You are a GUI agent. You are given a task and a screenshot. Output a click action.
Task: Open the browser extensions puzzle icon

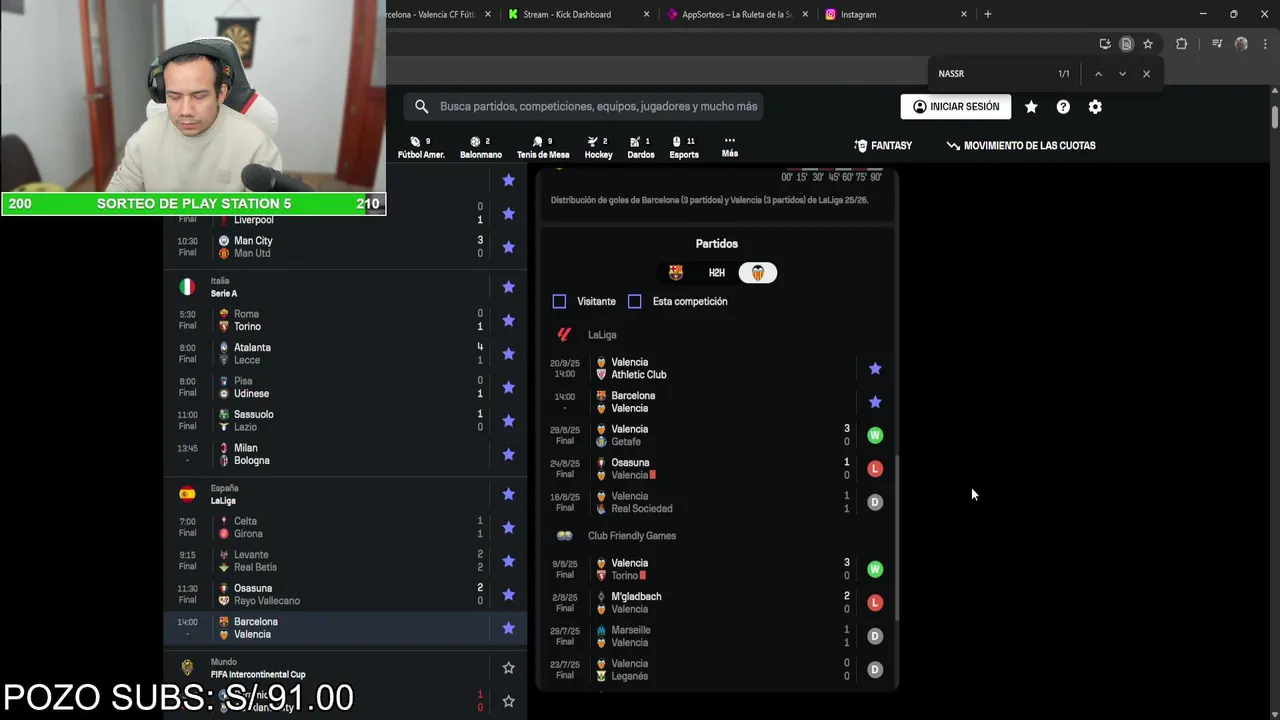coord(1181,44)
